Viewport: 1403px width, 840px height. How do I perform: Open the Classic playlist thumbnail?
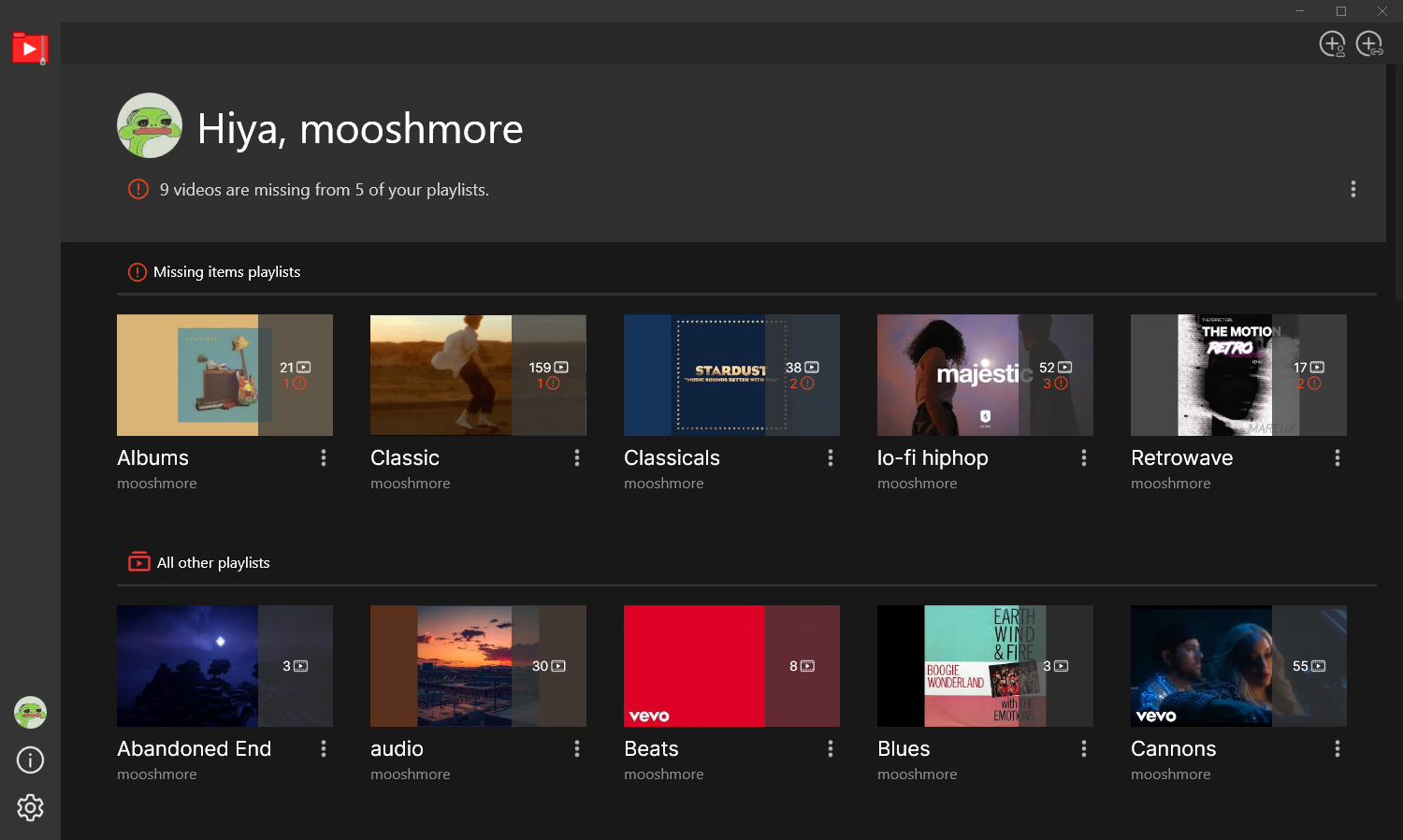(x=478, y=375)
